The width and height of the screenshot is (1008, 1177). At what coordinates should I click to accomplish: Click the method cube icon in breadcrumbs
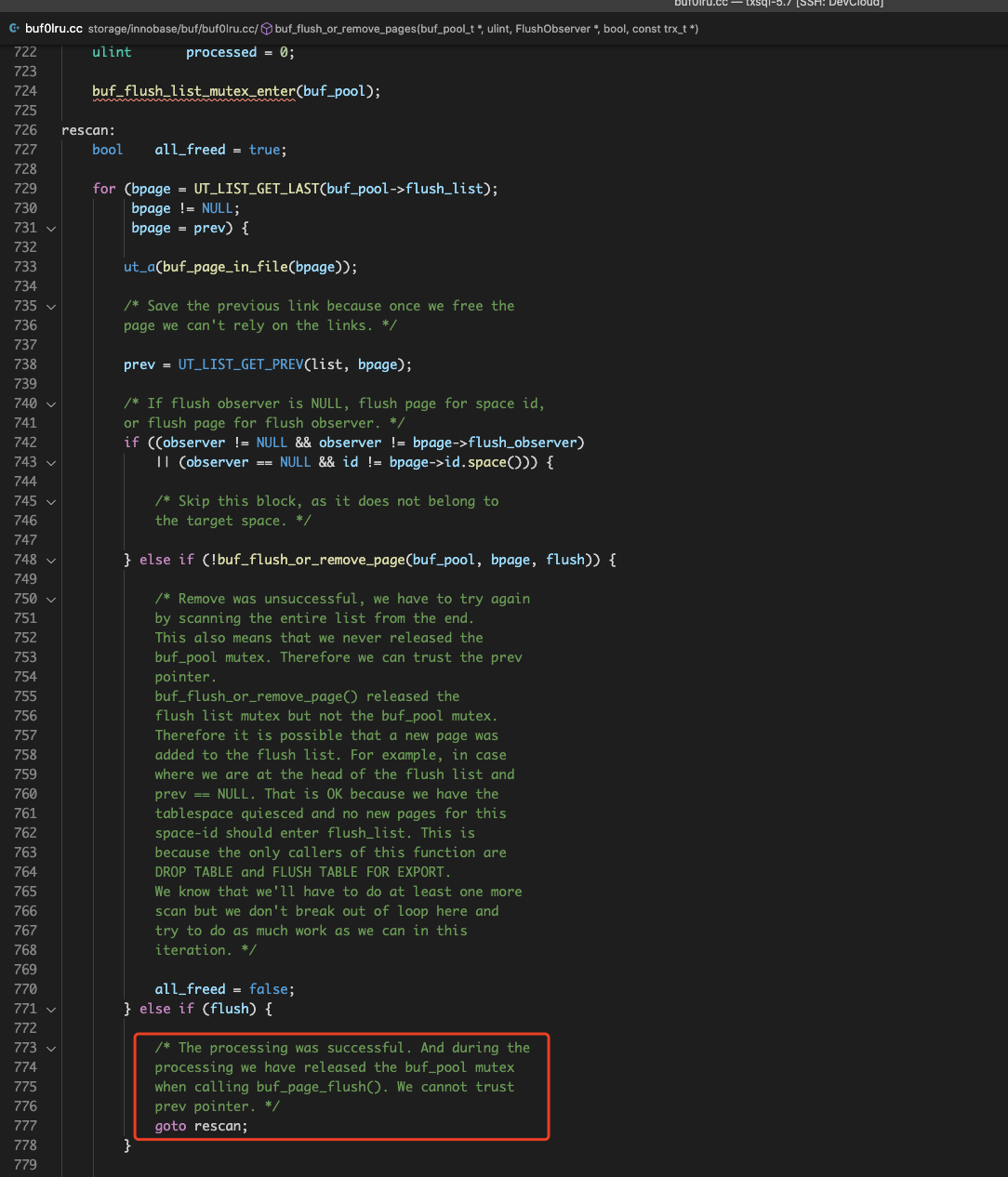pyautogui.click(x=266, y=29)
